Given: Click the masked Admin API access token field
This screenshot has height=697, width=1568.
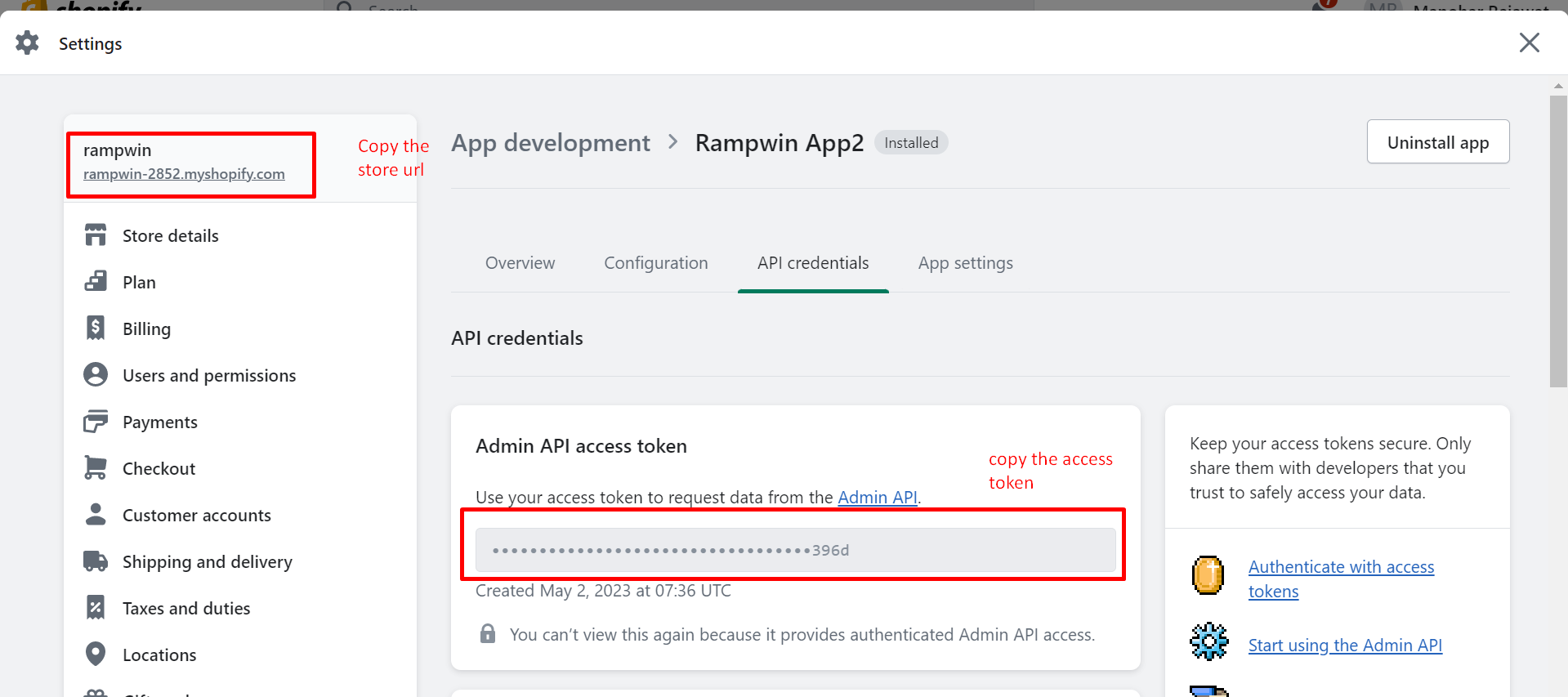Looking at the screenshot, I should [795, 550].
